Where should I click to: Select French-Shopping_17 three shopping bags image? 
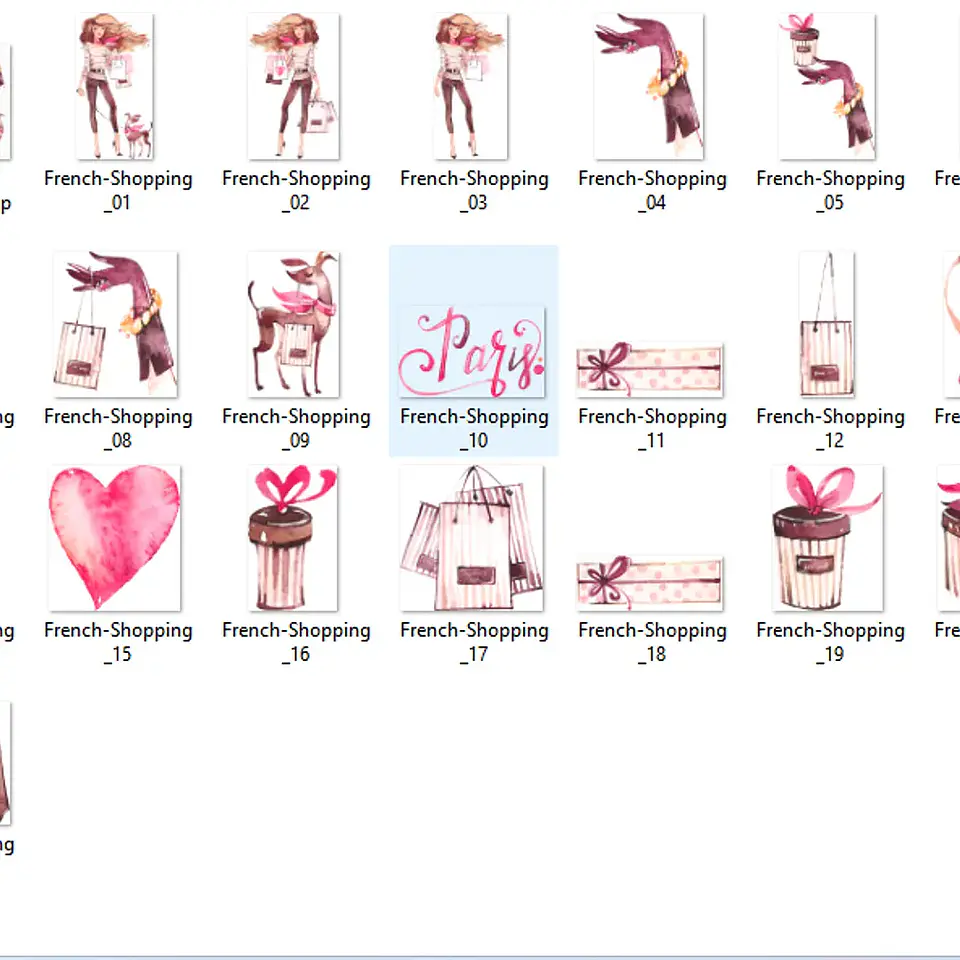[x=471, y=538]
